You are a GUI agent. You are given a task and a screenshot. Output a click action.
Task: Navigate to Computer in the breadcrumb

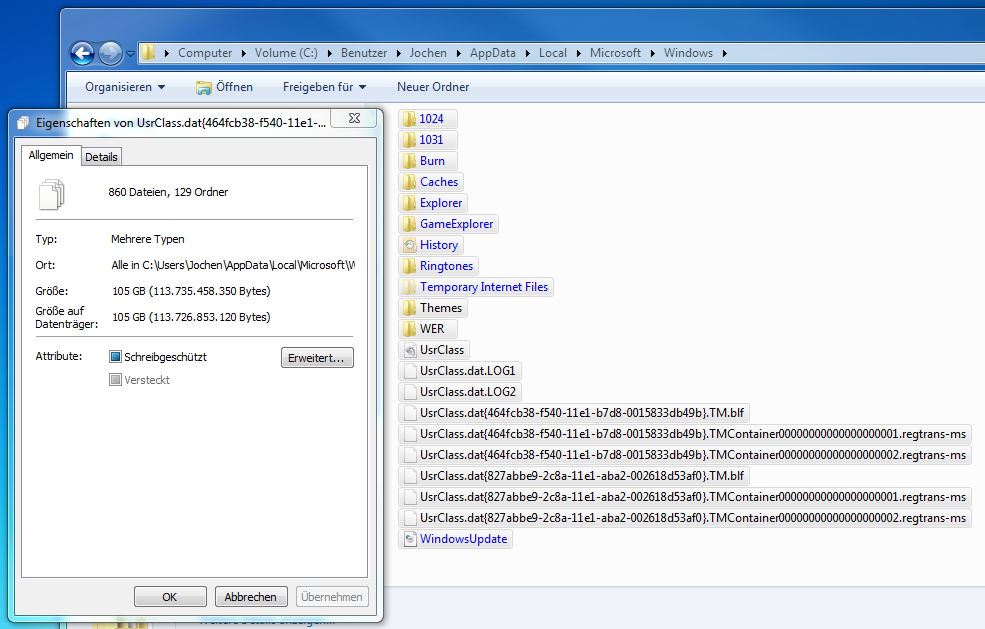205,53
